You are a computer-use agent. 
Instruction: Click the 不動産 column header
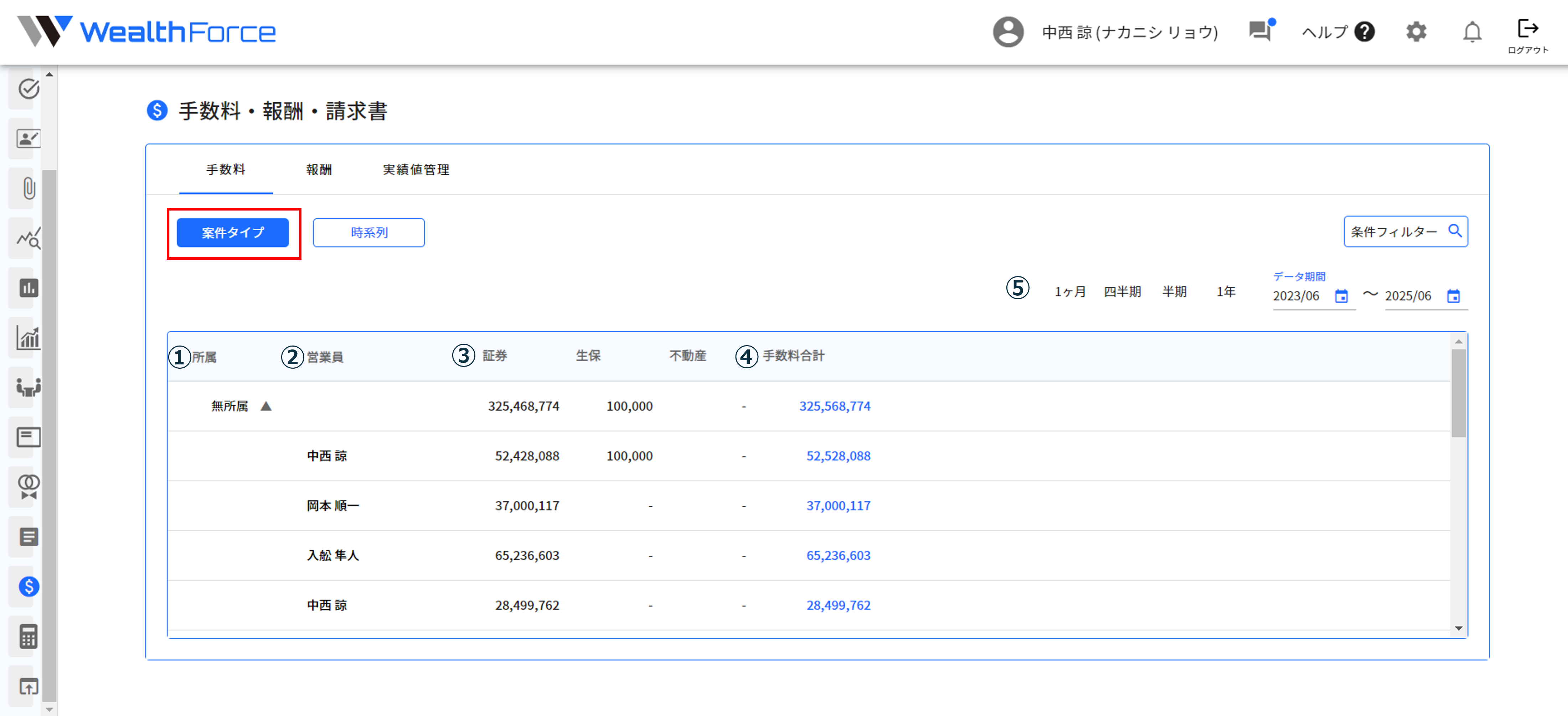(x=688, y=356)
